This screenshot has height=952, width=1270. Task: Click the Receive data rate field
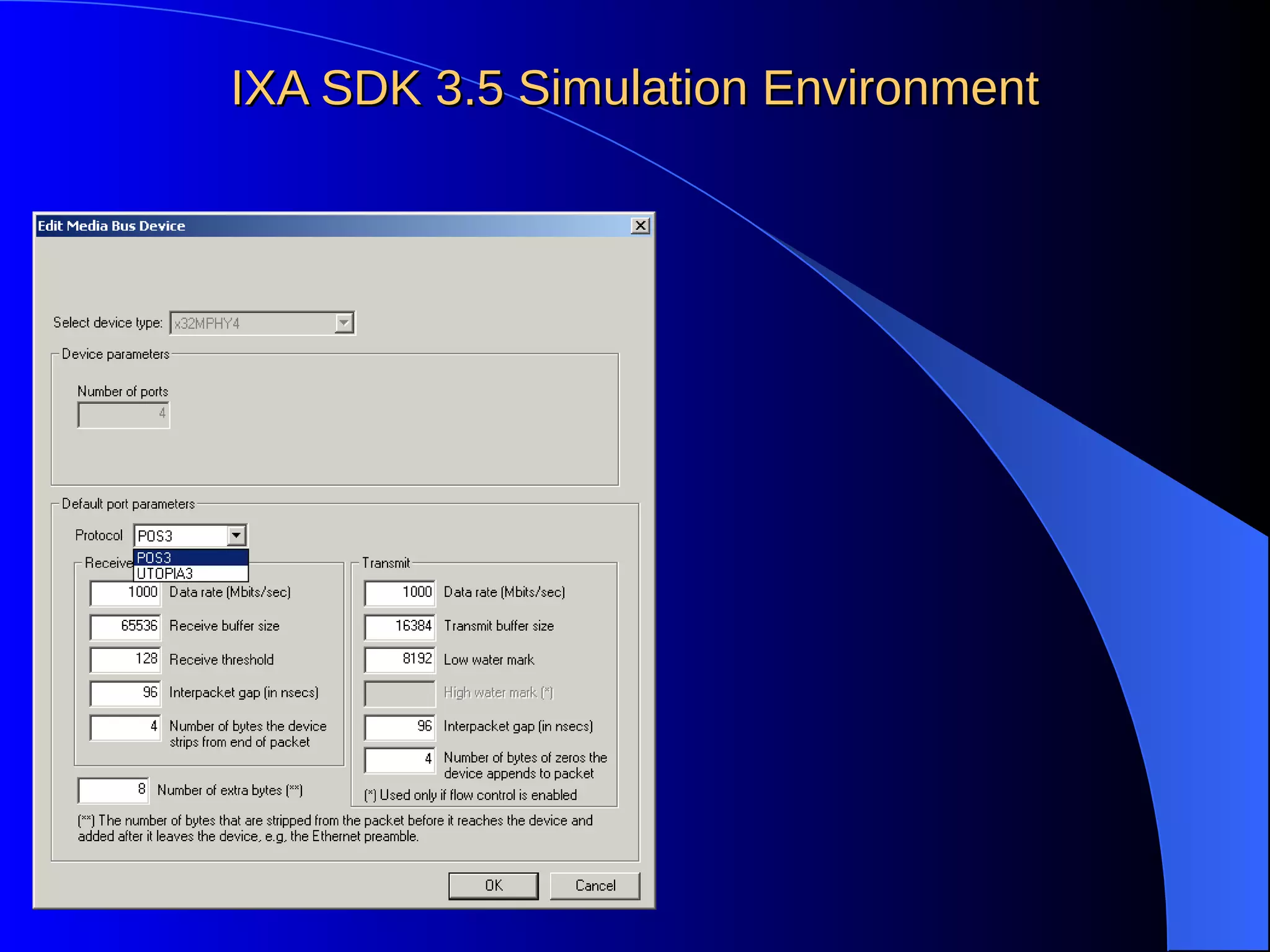pyautogui.click(x=125, y=593)
